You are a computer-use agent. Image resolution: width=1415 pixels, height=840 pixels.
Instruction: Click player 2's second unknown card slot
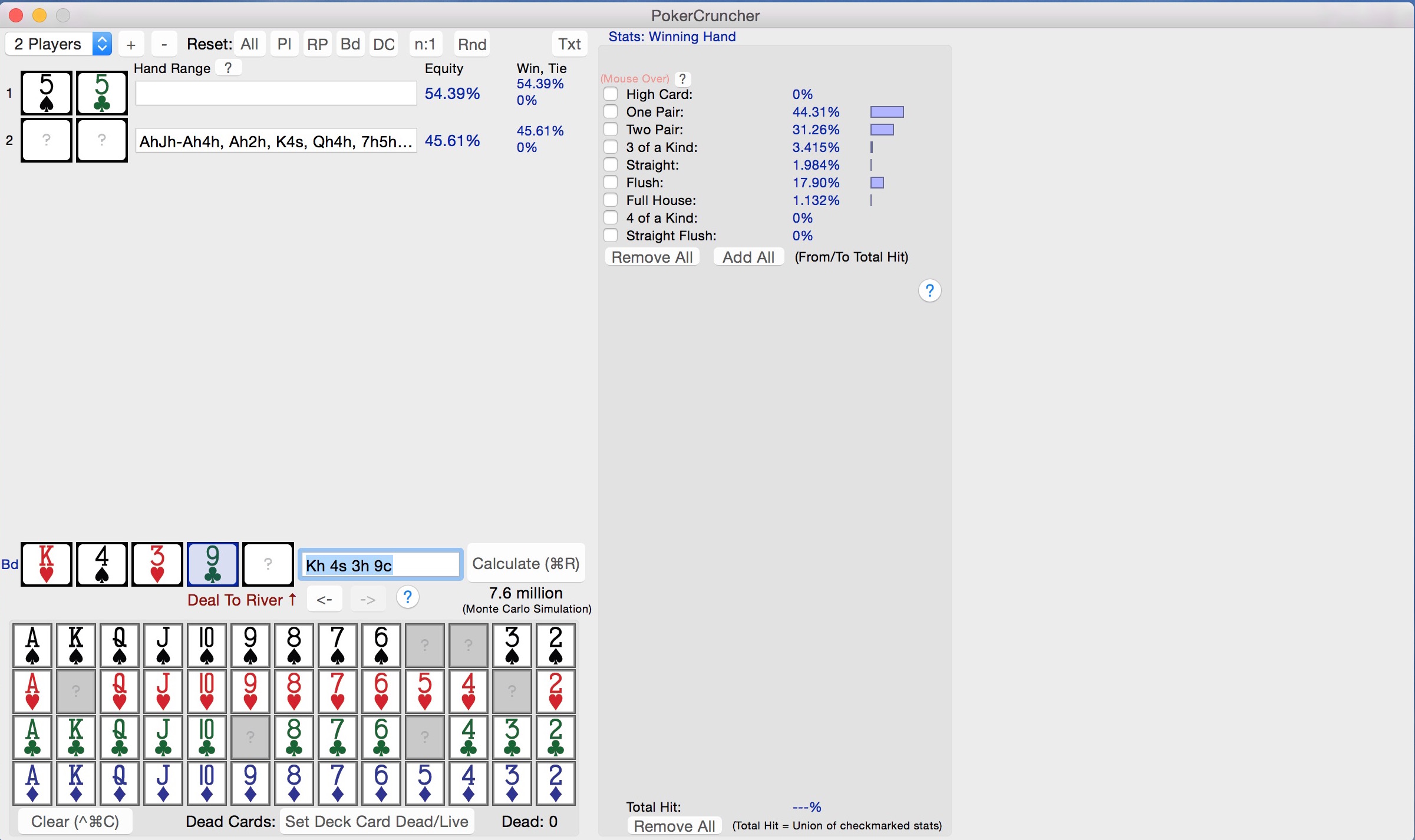pos(102,140)
